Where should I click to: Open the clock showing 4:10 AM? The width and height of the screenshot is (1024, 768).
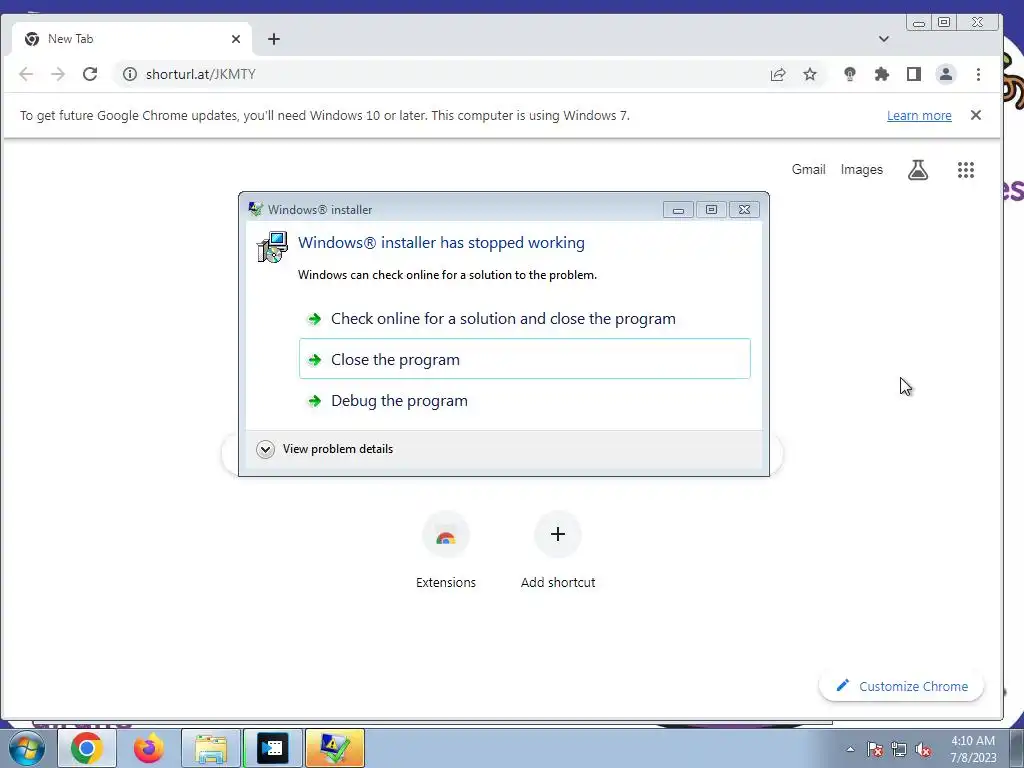pos(973,749)
